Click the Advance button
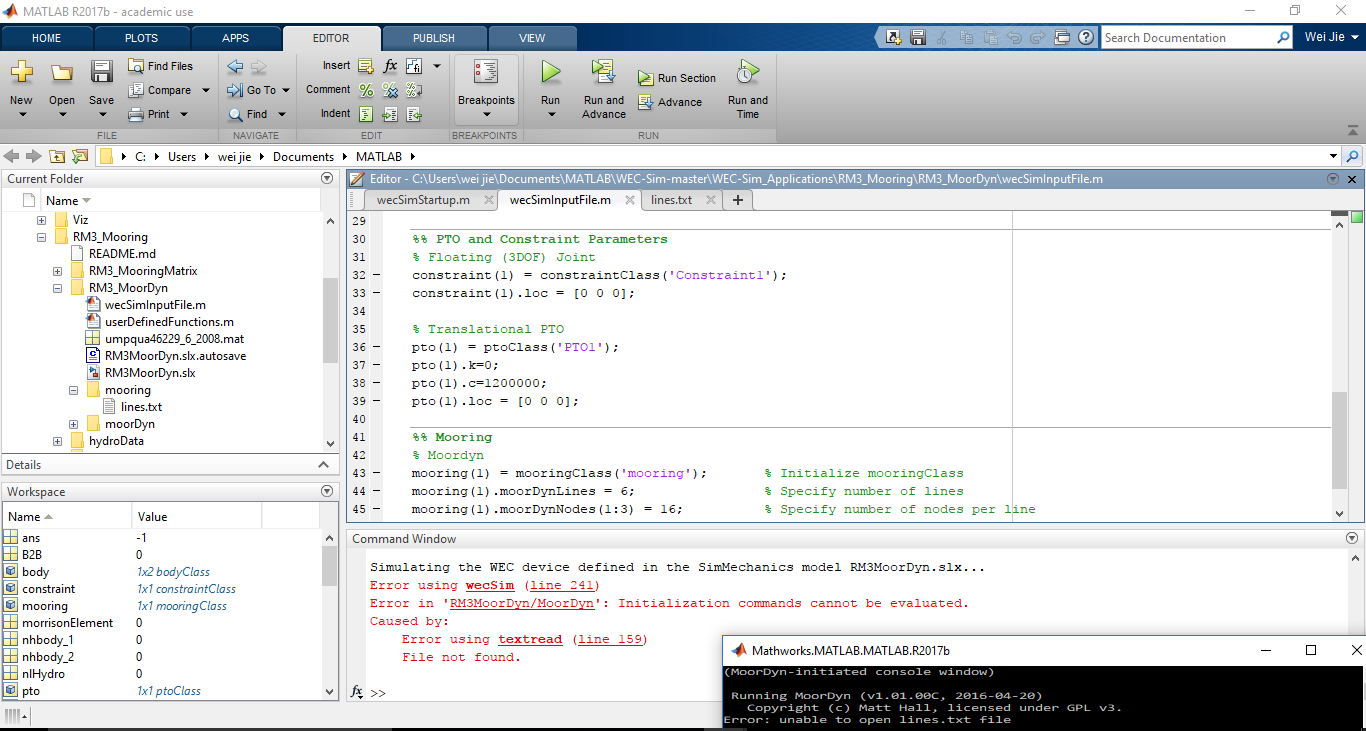 click(670, 102)
